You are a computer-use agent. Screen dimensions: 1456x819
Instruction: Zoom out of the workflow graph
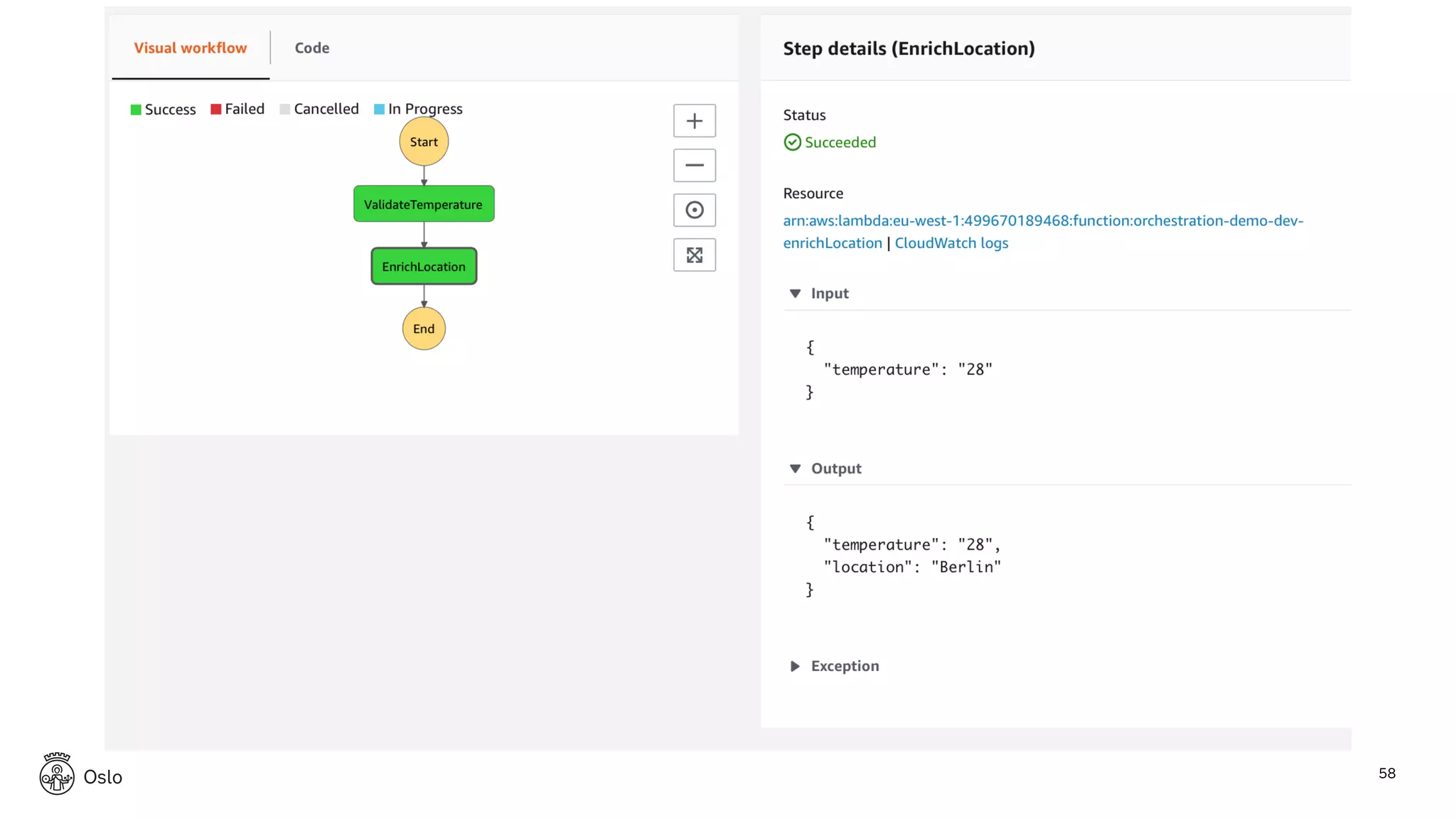[695, 166]
